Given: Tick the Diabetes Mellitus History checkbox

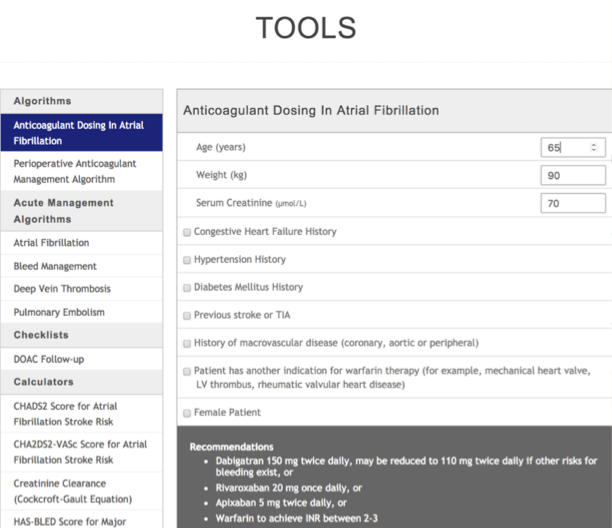Looking at the screenshot, I should (187, 288).
